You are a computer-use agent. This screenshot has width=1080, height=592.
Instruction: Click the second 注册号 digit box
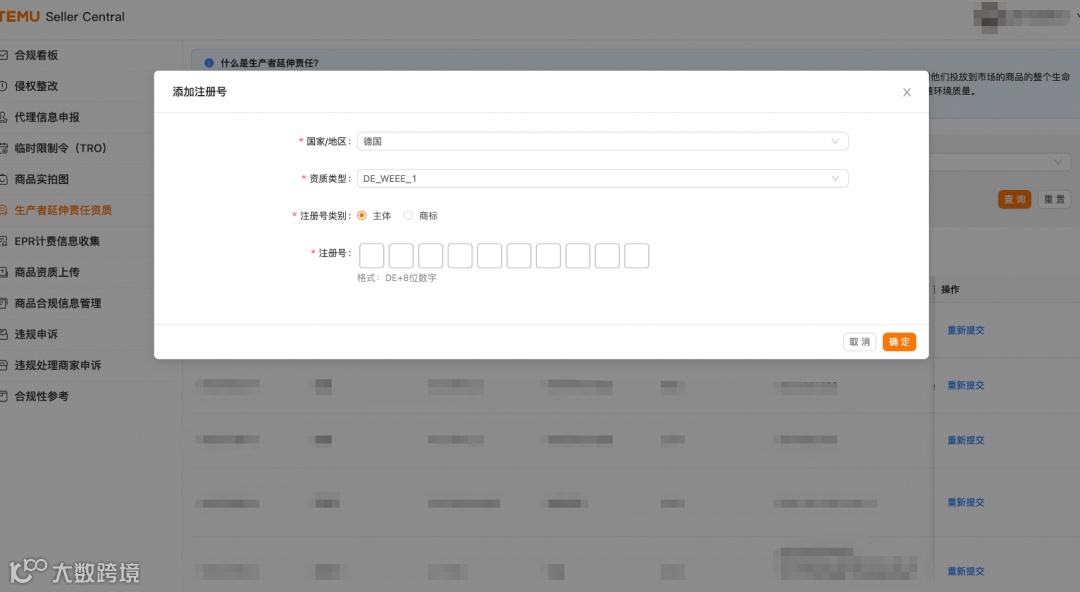[x=401, y=256]
